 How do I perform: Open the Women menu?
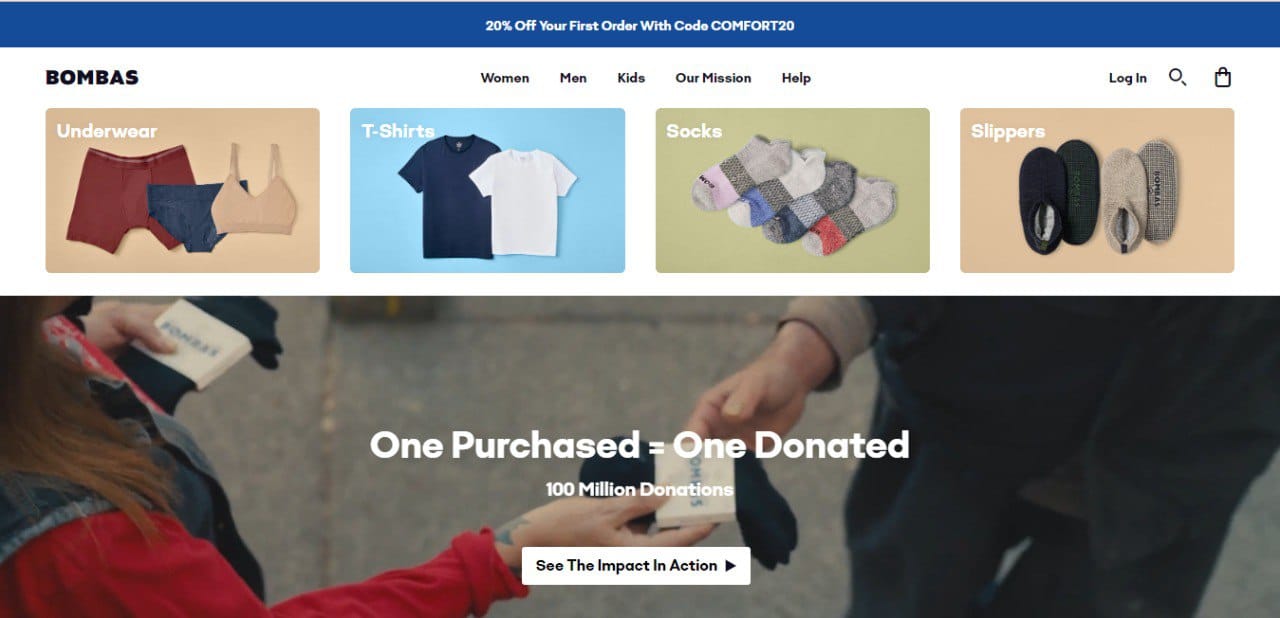click(x=505, y=78)
